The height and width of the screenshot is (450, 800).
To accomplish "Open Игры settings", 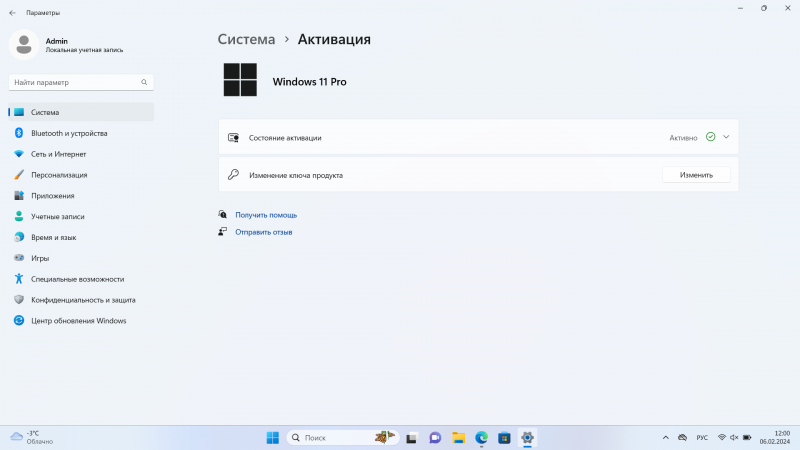I will pyautogui.click(x=81, y=259).
